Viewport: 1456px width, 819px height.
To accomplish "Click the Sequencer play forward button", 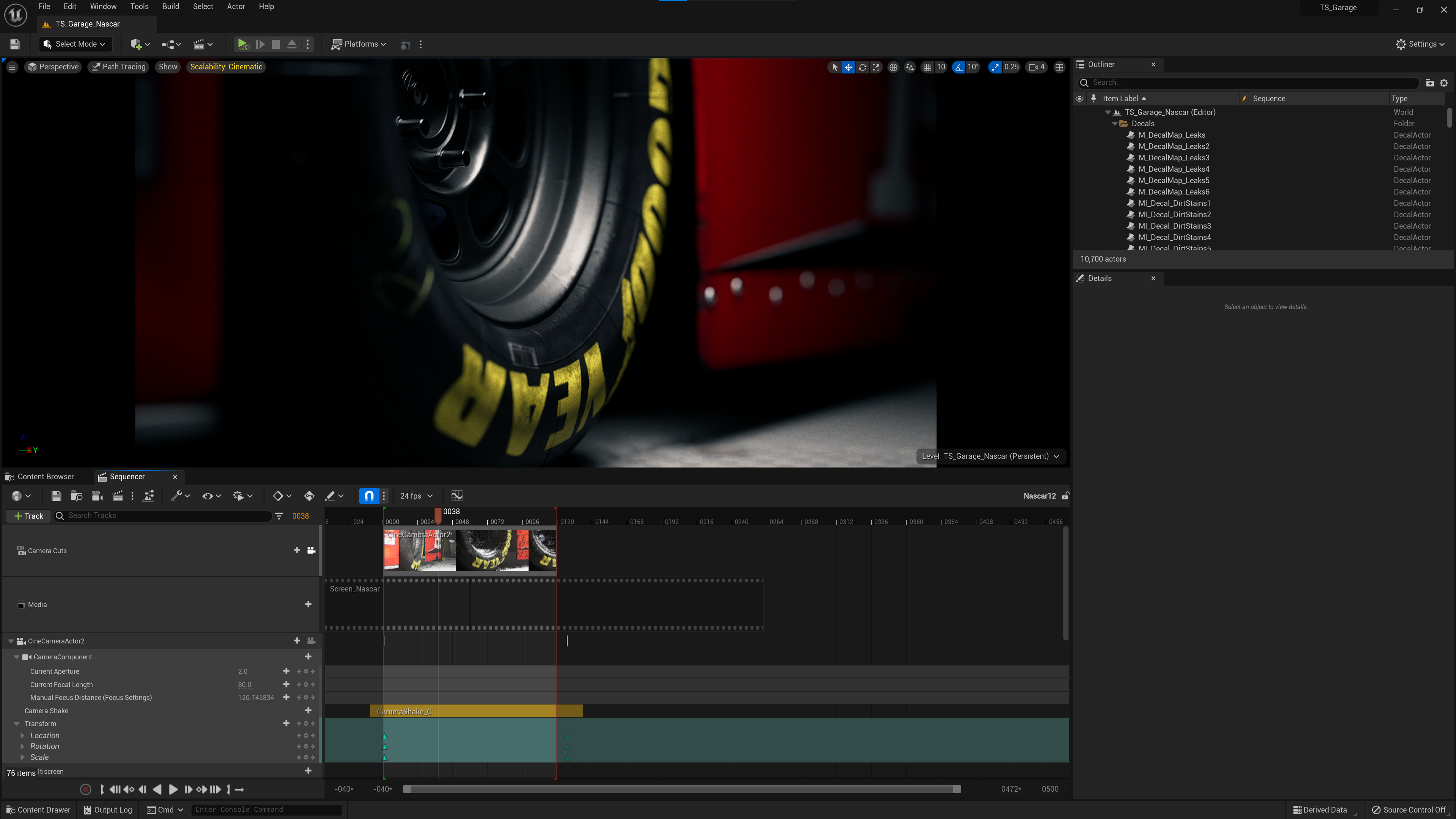I will pyautogui.click(x=173, y=789).
